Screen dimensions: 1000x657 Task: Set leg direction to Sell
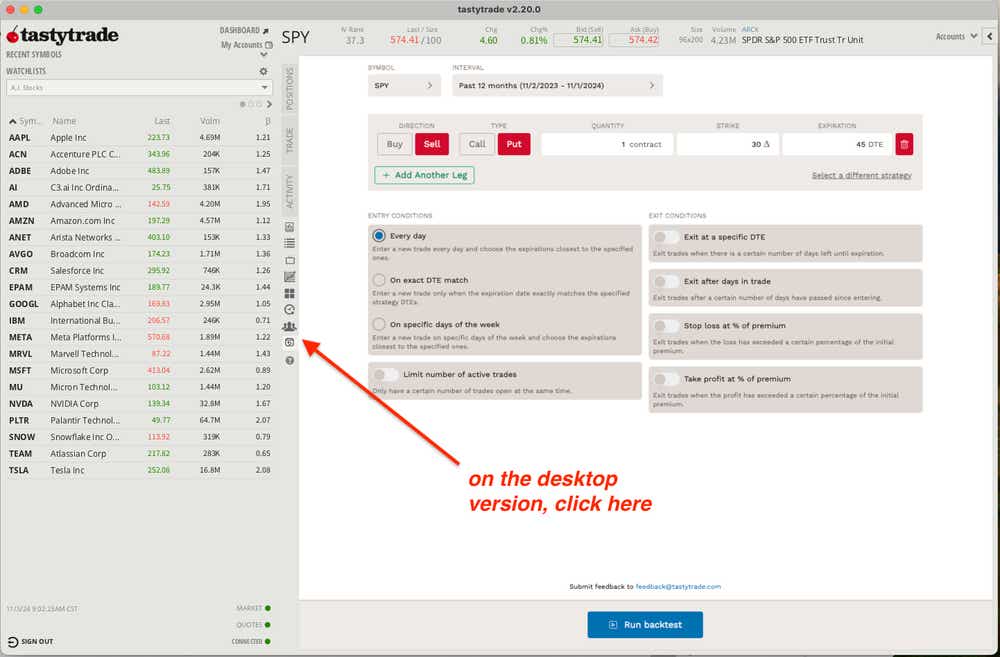click(x=432, y=144)
